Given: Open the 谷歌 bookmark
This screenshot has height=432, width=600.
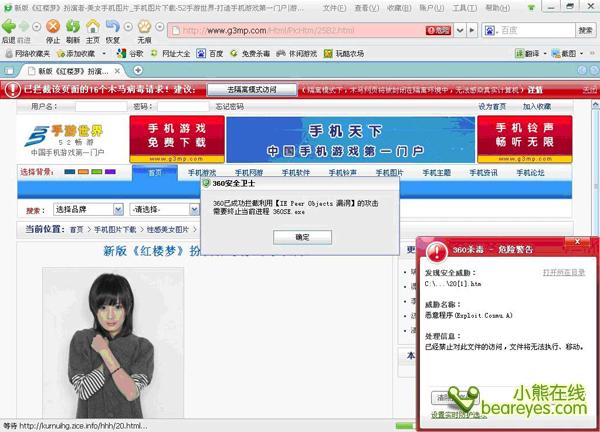Looking at the screenshot, I should click(130, 54).
